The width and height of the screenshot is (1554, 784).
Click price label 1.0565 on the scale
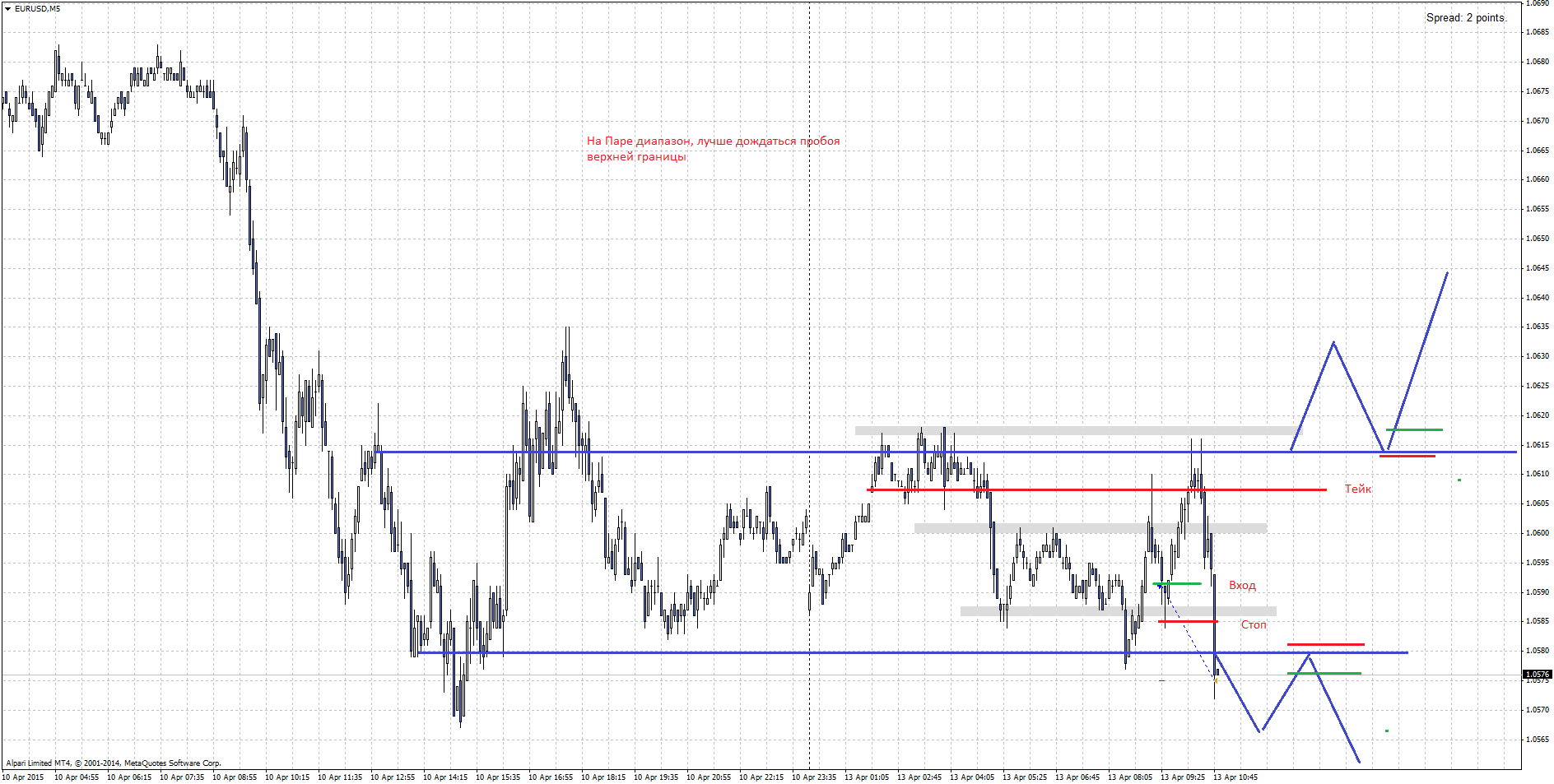click(x=1537, y=740)
